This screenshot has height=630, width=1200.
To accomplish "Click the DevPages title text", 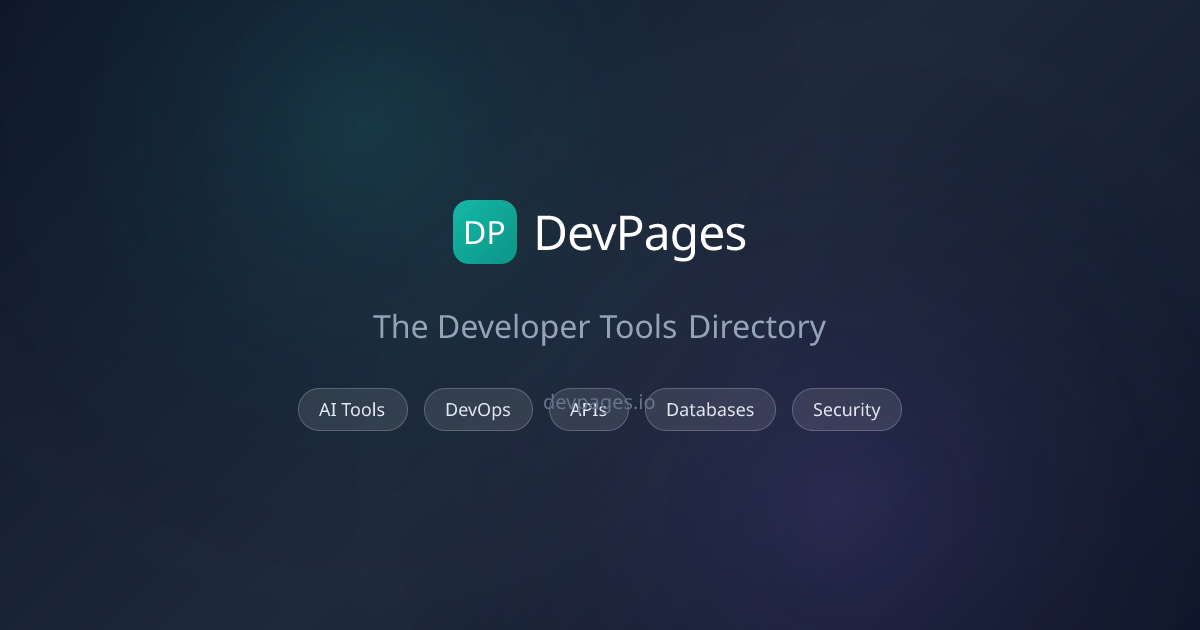I will click(x=640, y=233).
